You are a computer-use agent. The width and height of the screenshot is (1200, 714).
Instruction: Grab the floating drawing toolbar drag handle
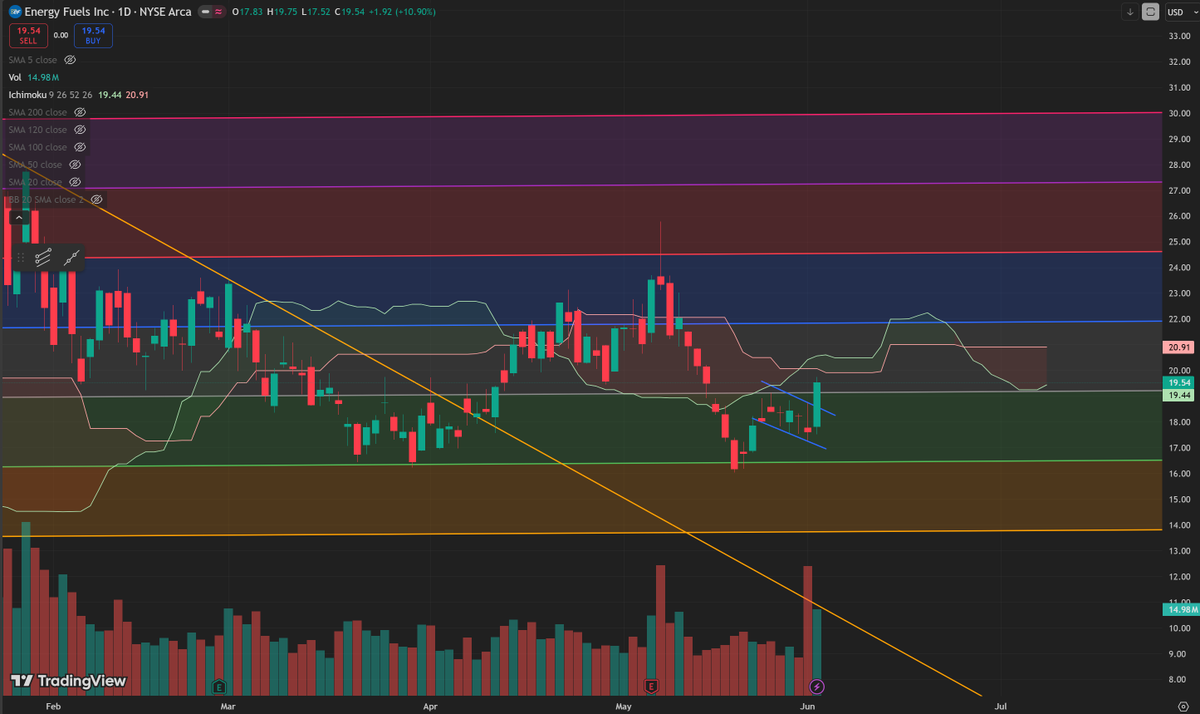pos(20,258)
